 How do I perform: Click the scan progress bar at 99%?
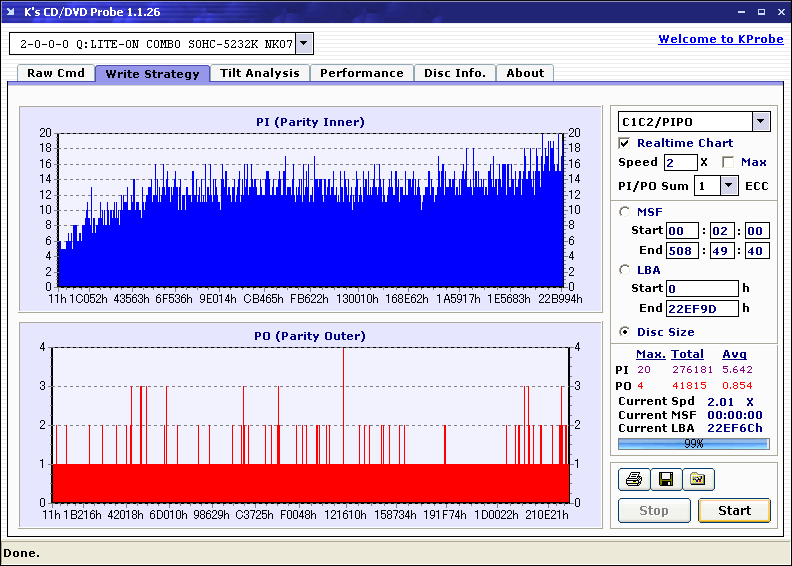[x=693, y=443]
